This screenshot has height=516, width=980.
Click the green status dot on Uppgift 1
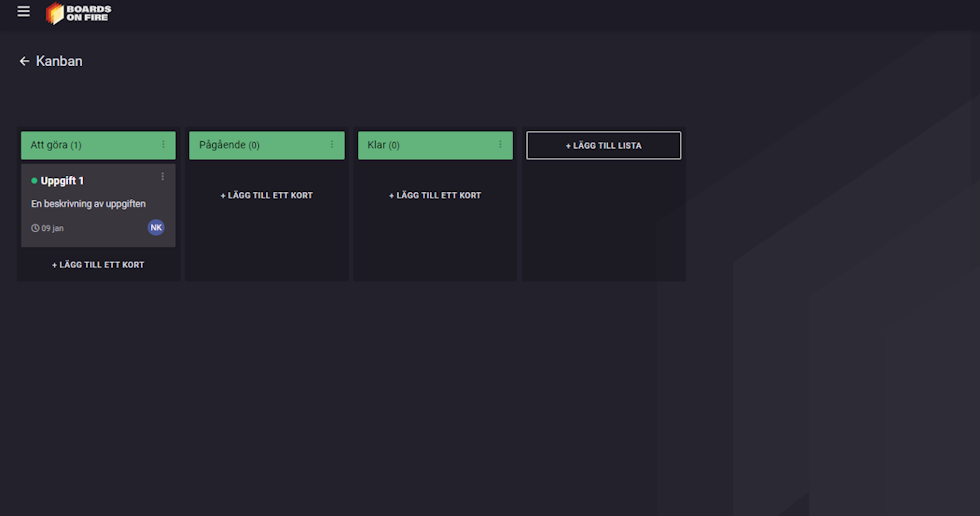tap(34, 181)
